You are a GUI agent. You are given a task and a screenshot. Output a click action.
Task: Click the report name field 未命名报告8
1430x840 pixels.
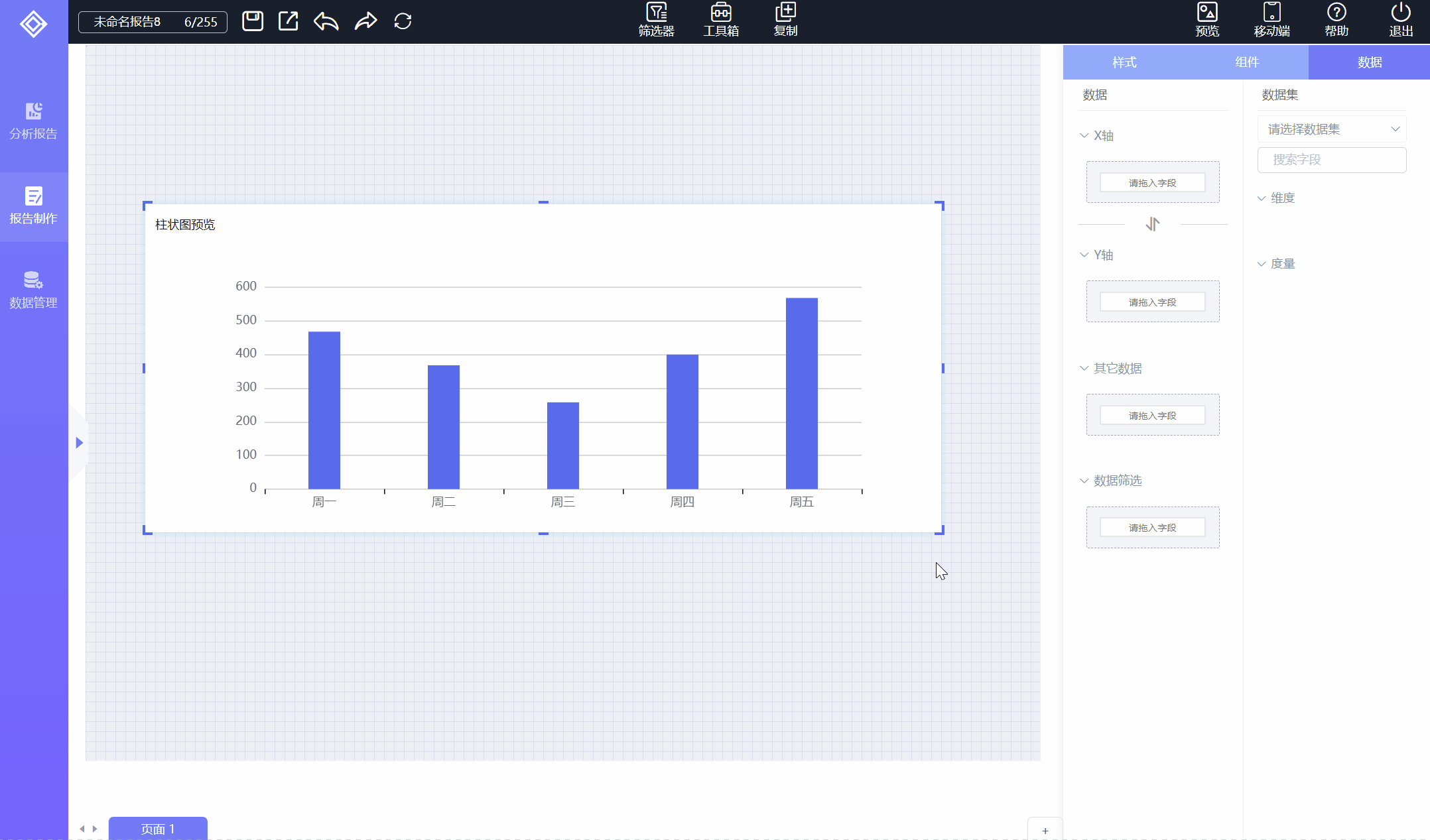click(x=153, y=22)
